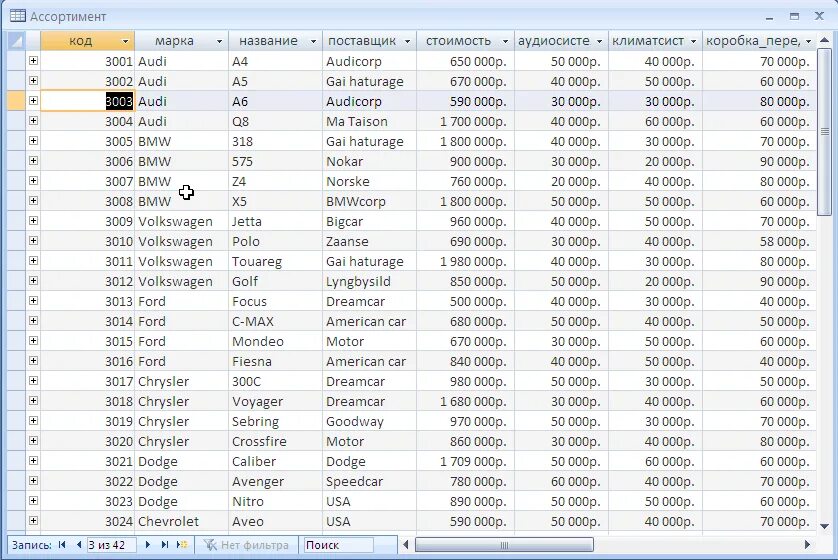Click the 1 980 000р. cost cell
838x560 pixels.
click(465, 261)
